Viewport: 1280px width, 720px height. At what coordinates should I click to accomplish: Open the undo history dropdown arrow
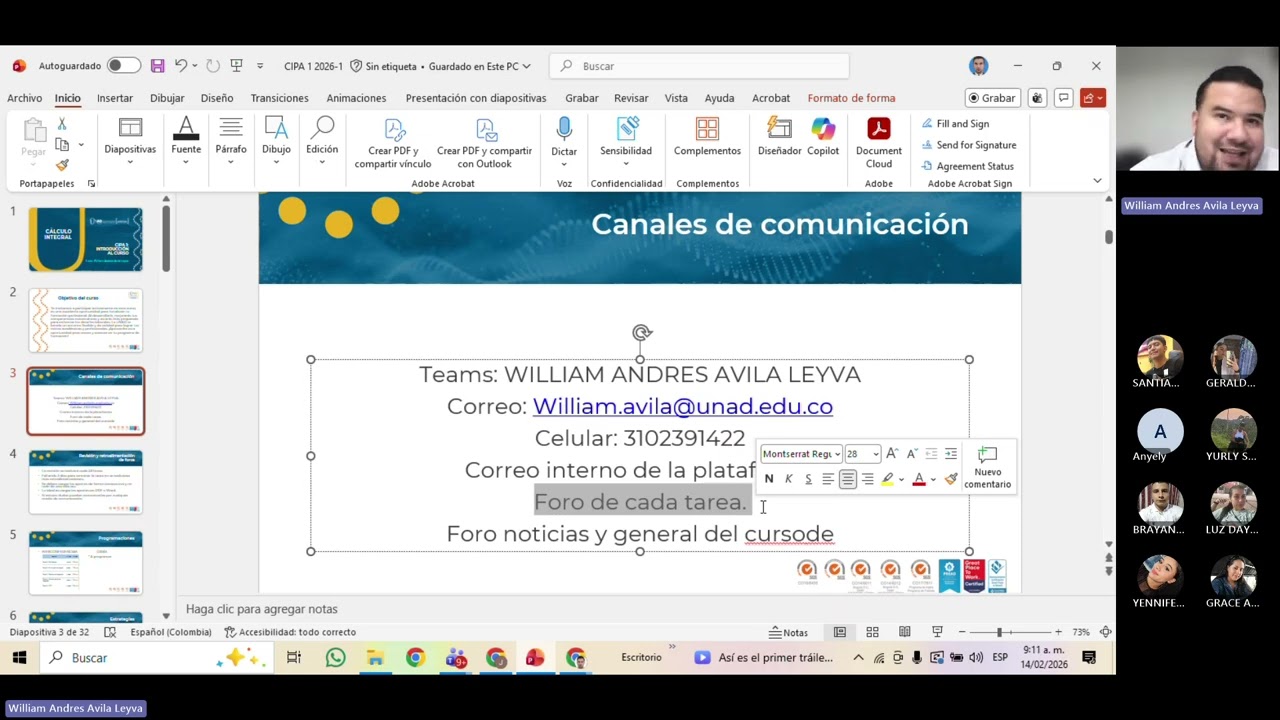click(195, 66)
